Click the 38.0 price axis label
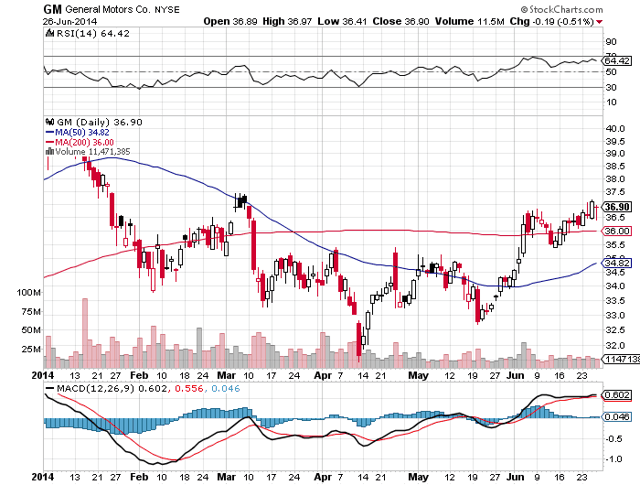The height and width of the screenshot is (485, 640). point(616,179)
